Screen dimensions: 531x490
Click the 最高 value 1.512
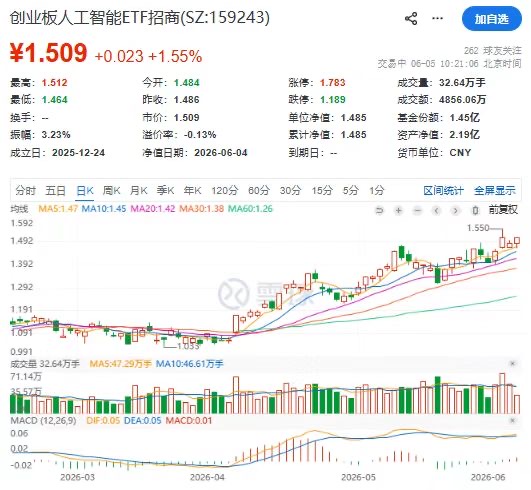coord(55,83)
